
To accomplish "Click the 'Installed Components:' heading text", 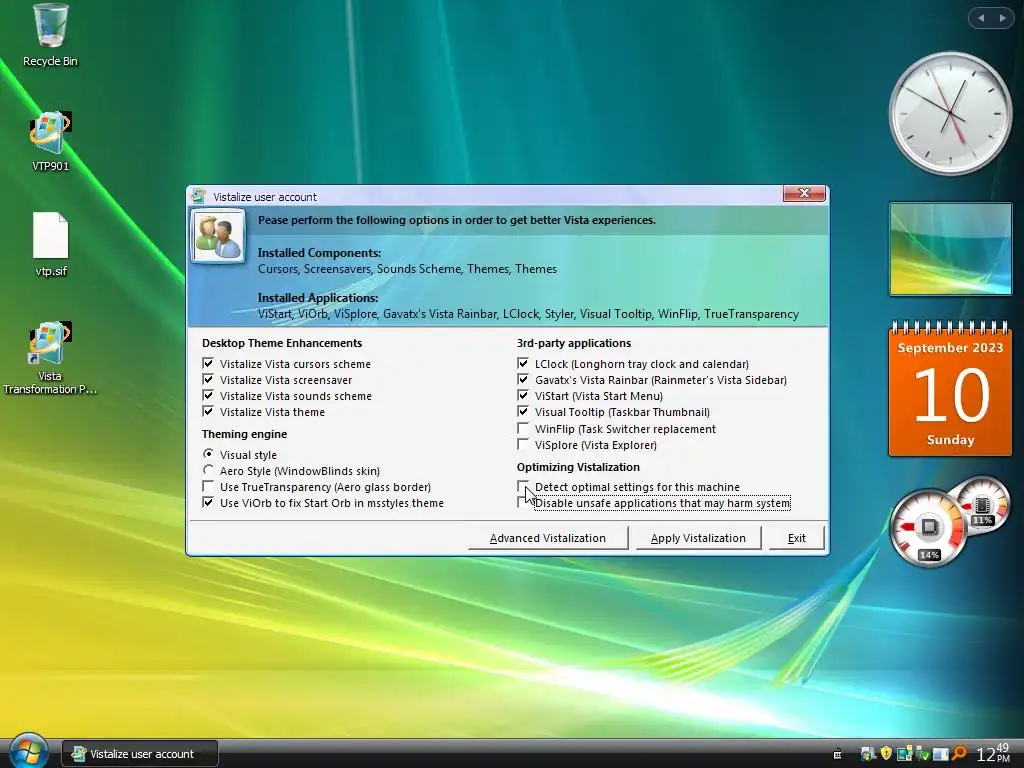I will click(319, 253).
